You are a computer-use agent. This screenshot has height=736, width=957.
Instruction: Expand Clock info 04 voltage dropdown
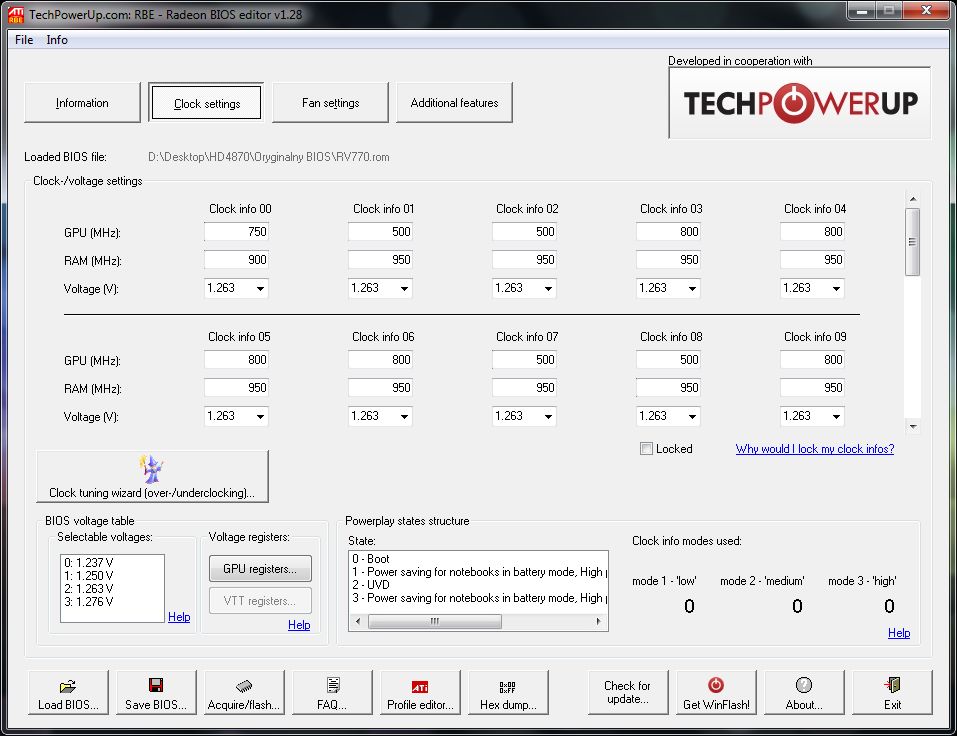837,288
